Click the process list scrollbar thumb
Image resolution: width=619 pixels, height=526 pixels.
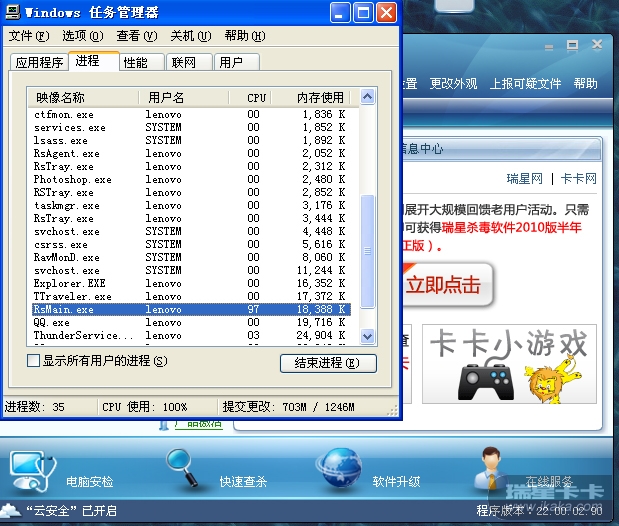[368, 251]
